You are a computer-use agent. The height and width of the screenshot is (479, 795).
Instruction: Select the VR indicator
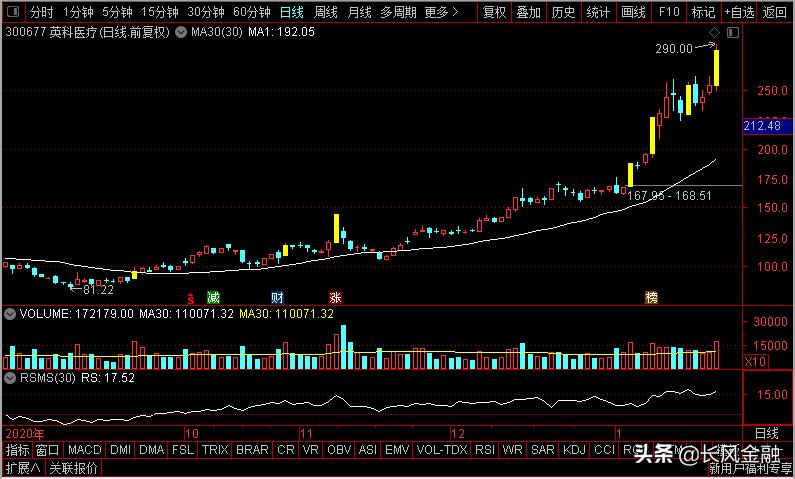[310, 450]
